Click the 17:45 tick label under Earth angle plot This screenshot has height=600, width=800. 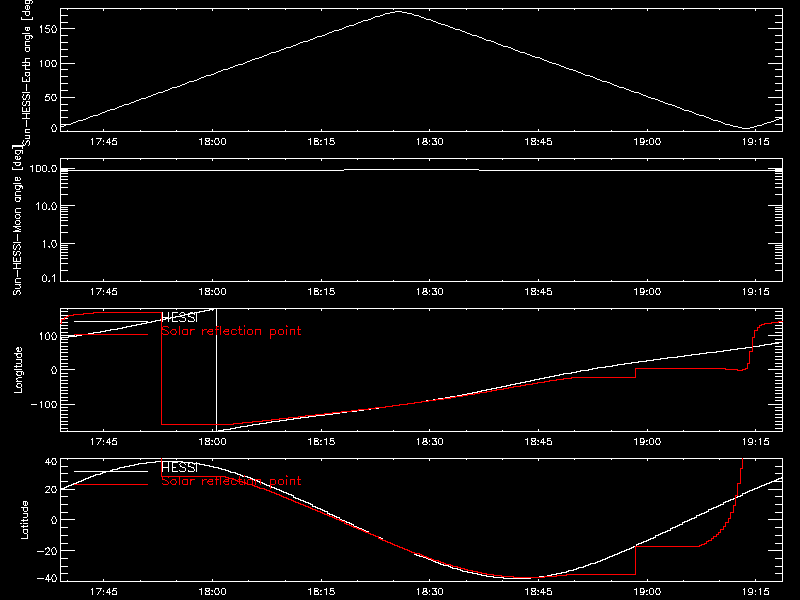tap(104, 142)
